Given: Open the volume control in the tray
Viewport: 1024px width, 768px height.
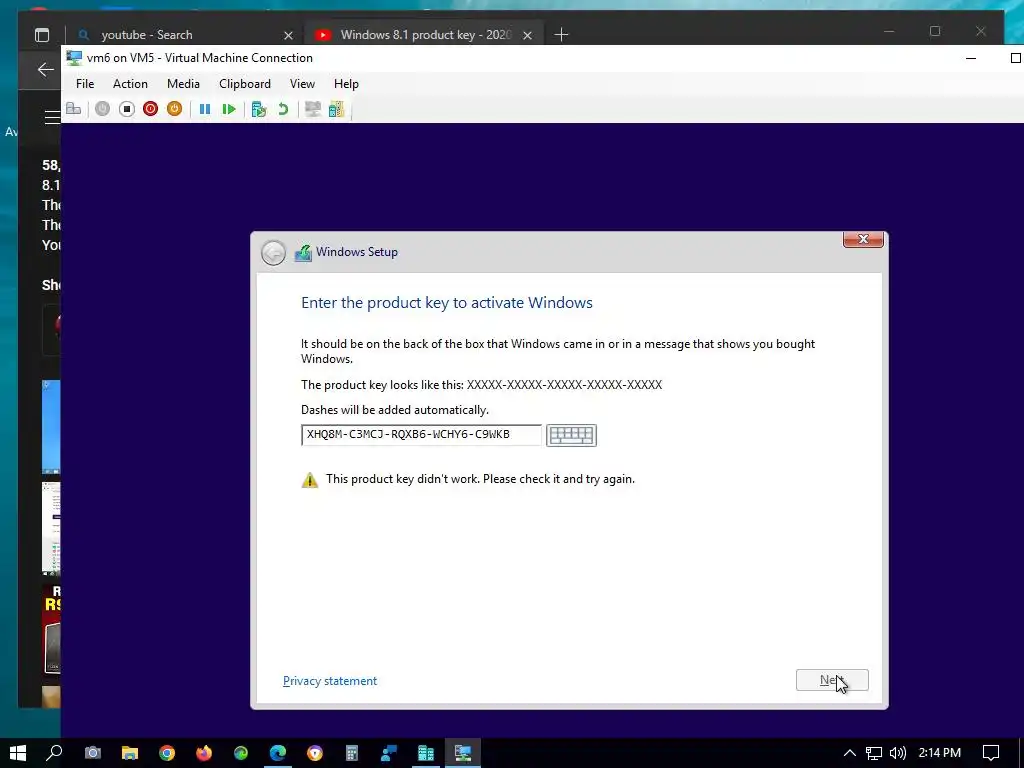Looking at the screenshot, I should 898,753.
